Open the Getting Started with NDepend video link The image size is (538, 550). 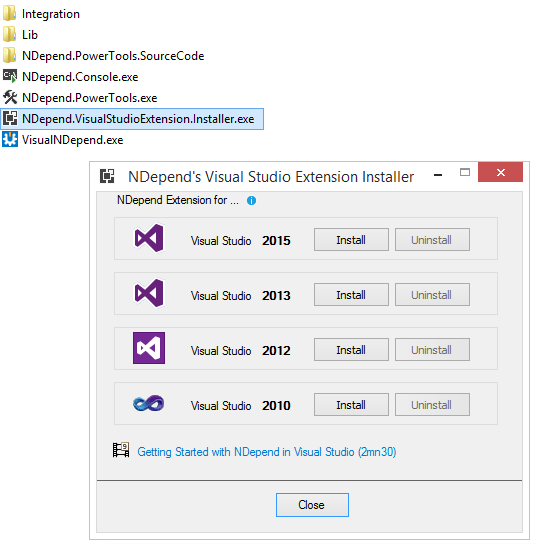267,452
